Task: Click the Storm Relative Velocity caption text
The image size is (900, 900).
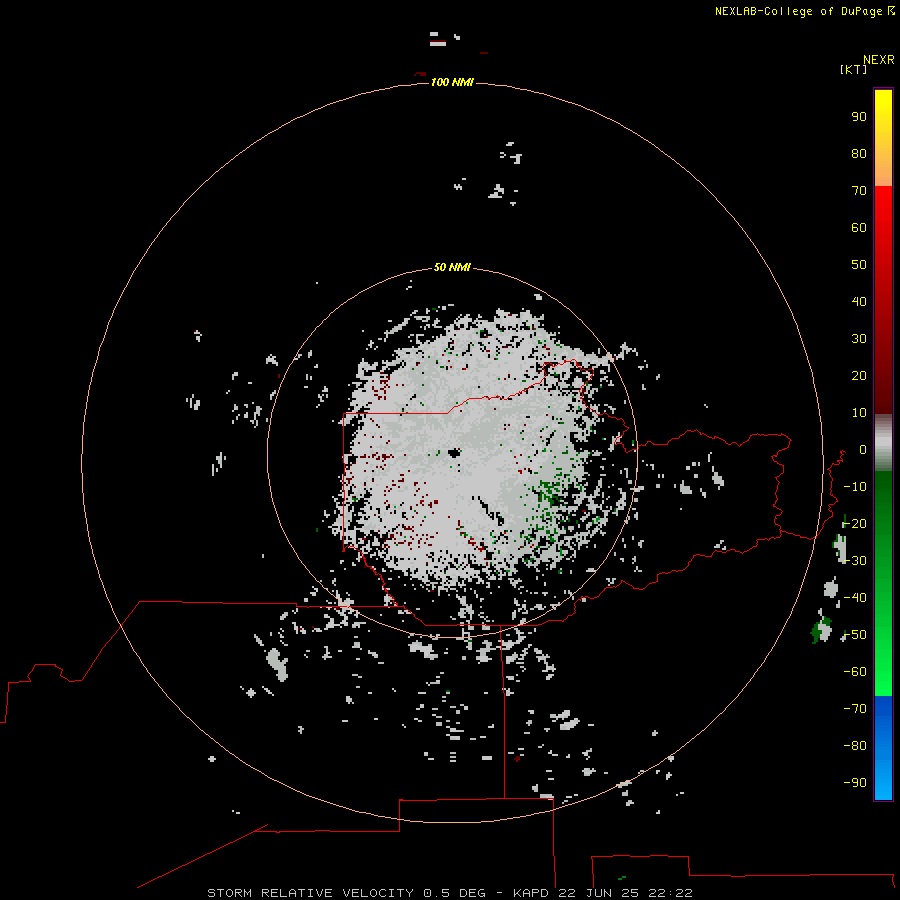Action: pos(449,893)
